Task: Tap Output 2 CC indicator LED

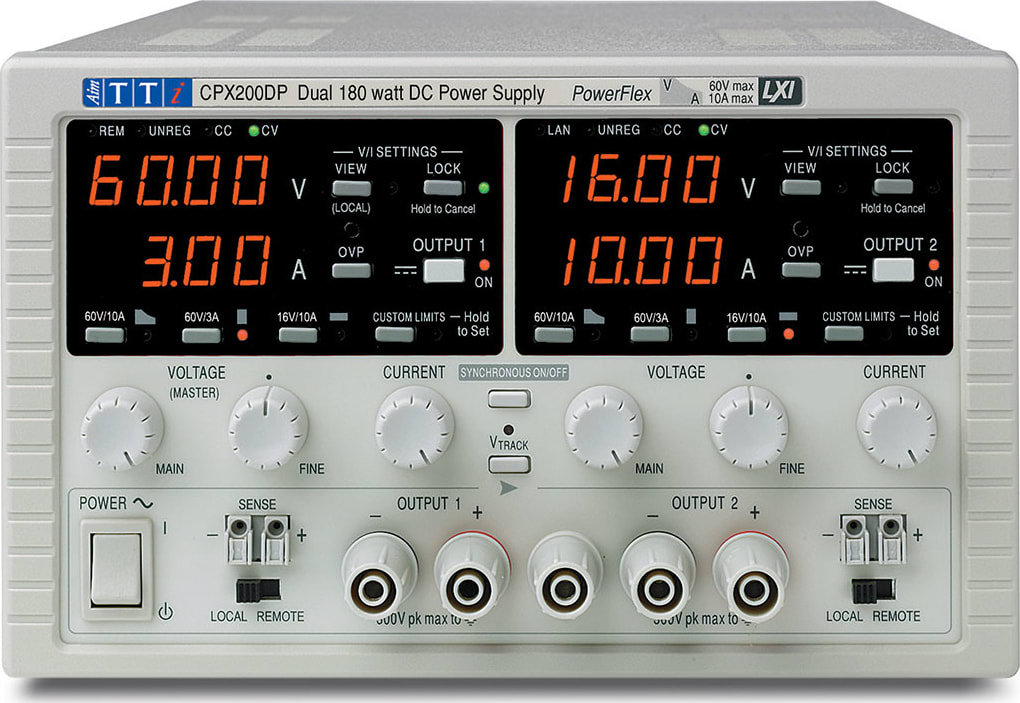Action: (x=657, y=129)
